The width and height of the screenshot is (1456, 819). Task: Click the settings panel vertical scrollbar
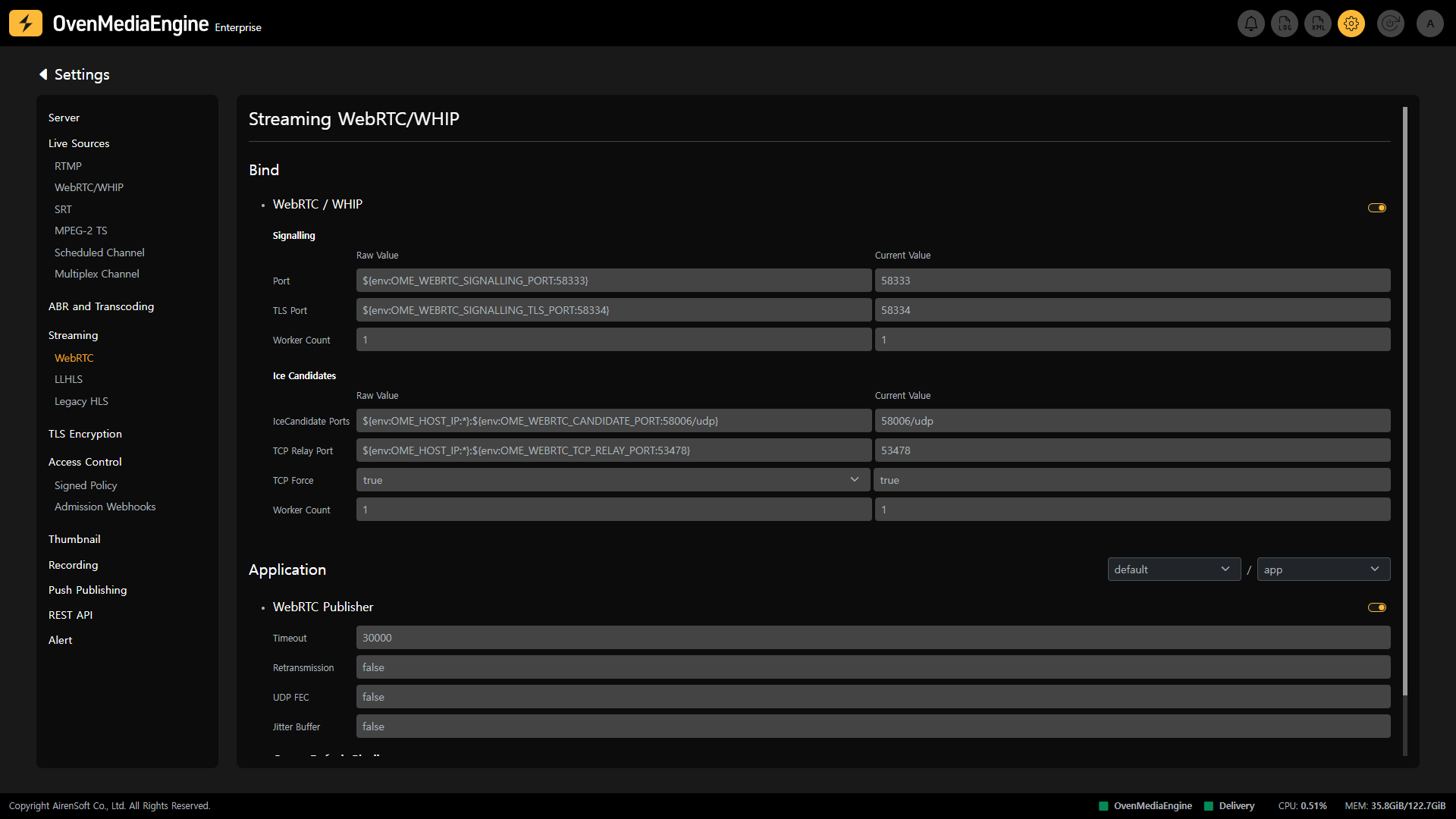1404,400
